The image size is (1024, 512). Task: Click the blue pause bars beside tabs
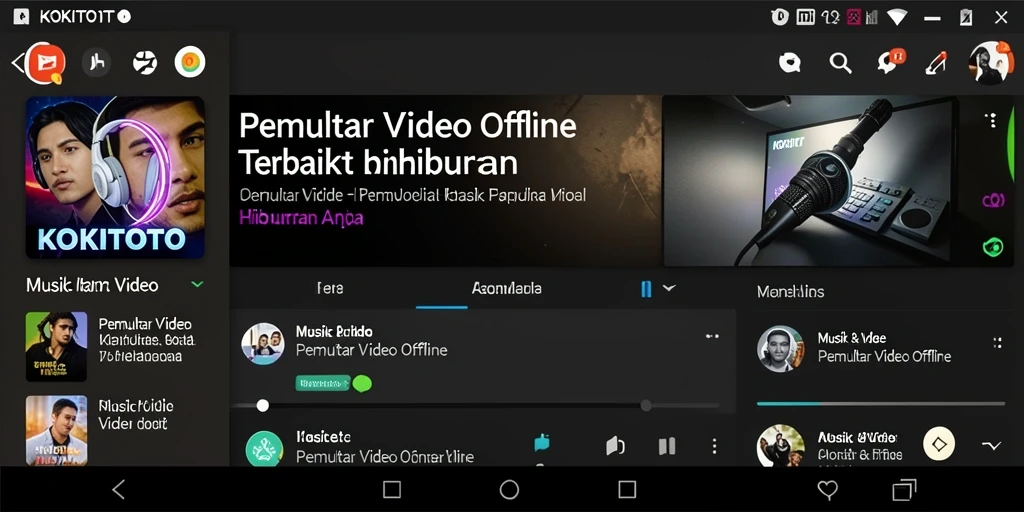(x=646, y=289)
